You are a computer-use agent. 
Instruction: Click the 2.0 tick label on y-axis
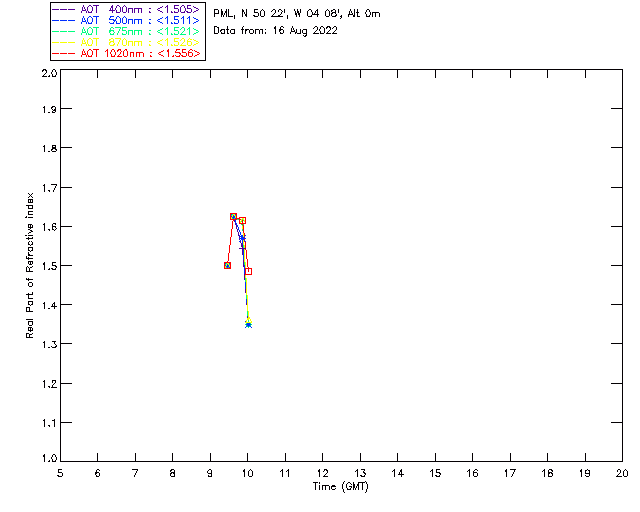(49, 73)
